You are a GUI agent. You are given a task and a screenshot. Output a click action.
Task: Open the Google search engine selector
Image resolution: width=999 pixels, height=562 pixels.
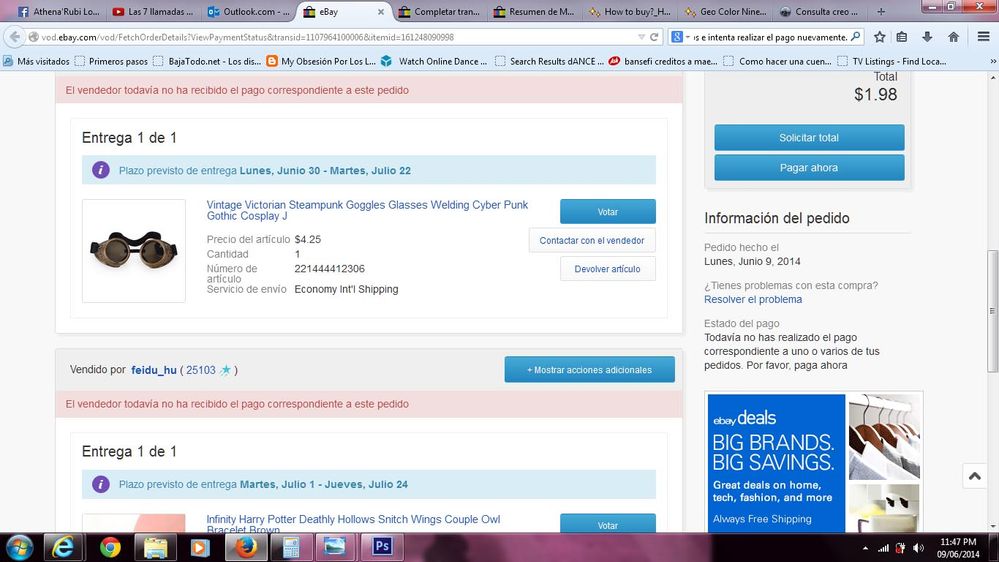point(680,37)
